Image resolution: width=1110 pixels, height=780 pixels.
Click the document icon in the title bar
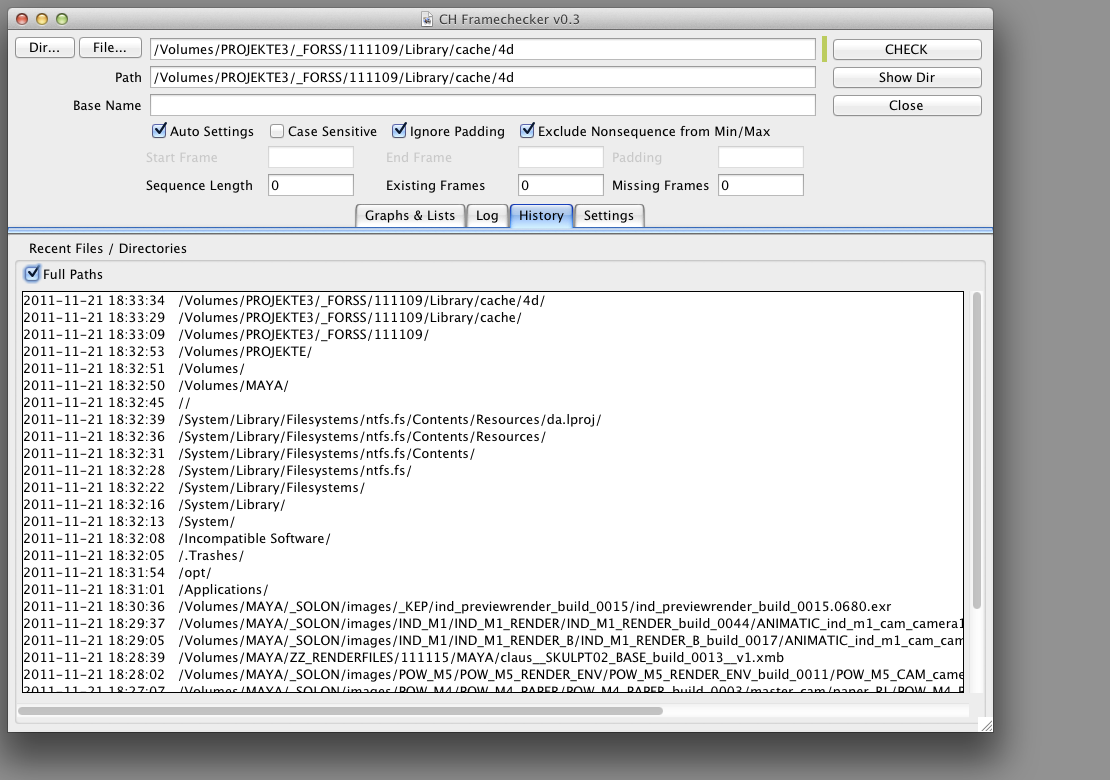point(427,19)
